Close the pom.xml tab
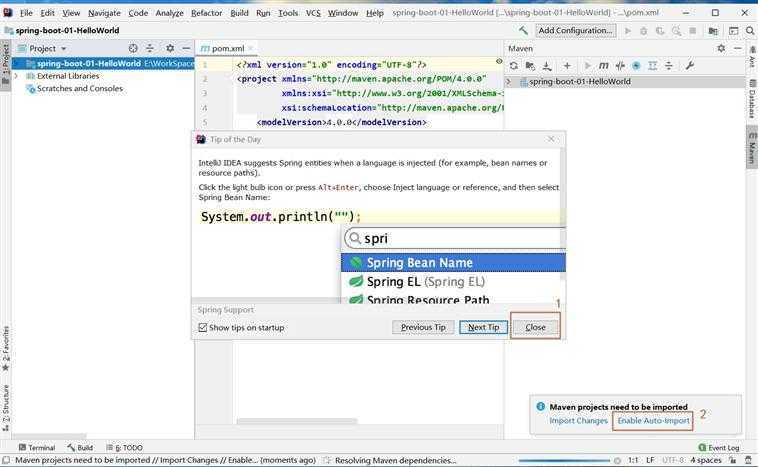Viewport: 758px width, 467px height. coord(250,48)
